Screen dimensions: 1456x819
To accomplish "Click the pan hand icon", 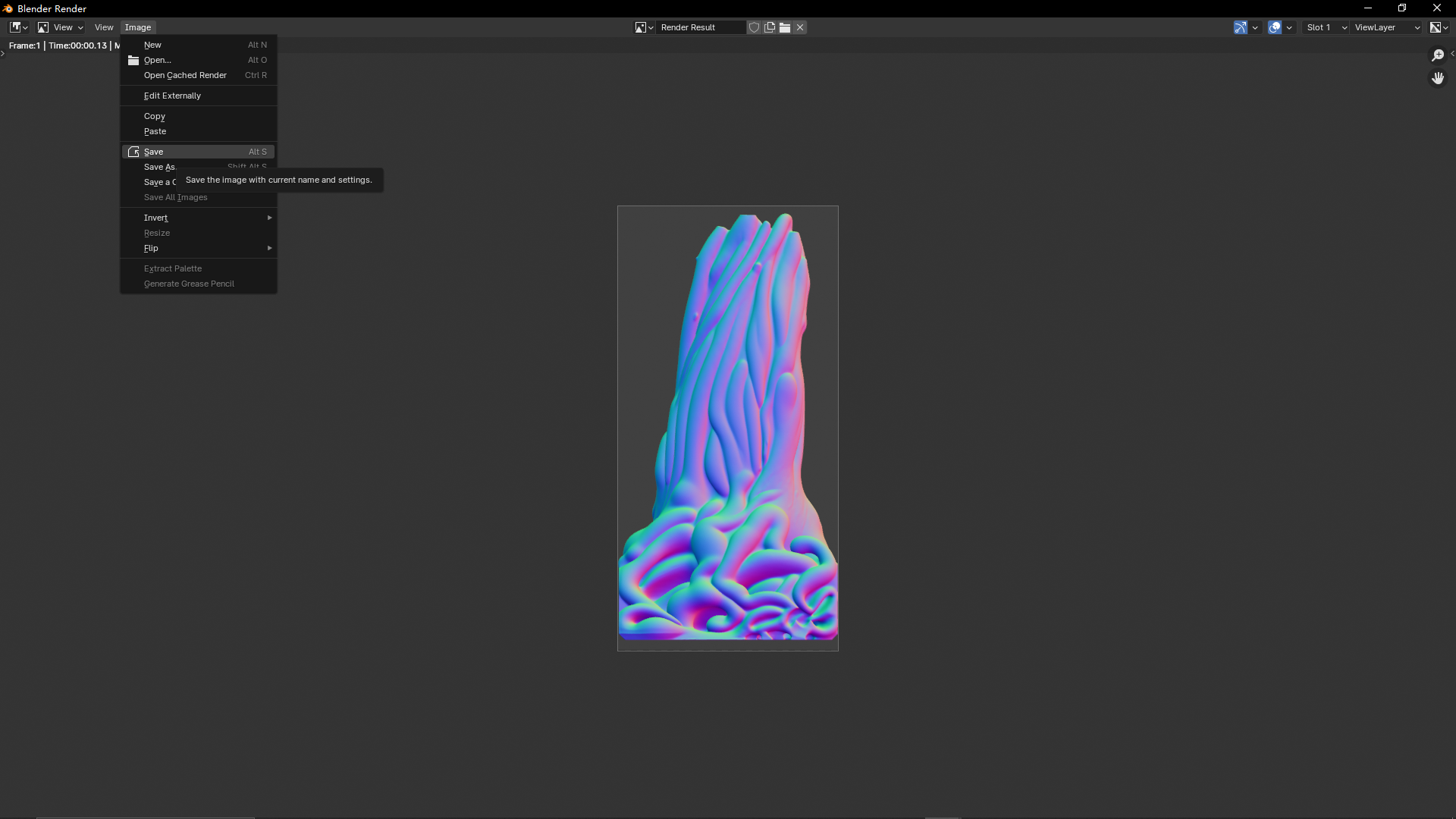I will [x=1437, y=78].
